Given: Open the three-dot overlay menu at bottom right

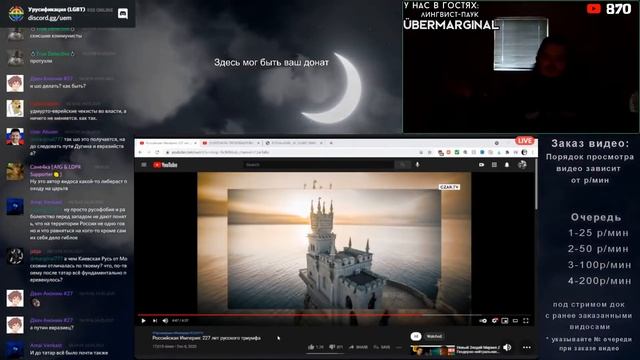Looking at the screenshot, I should point(527,347).
